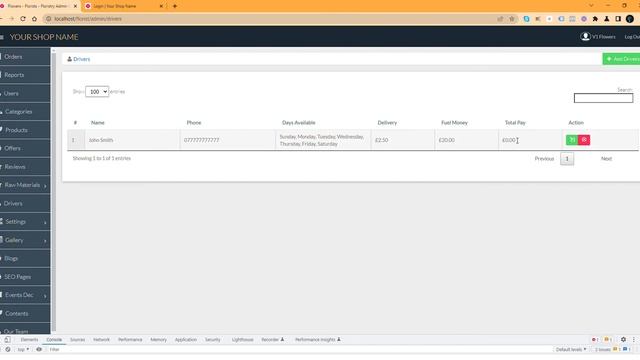Viewport: 640px width, 360px height.
Task: Click the Chrome Labs flask icon
Action: click(x=607, y=19)
